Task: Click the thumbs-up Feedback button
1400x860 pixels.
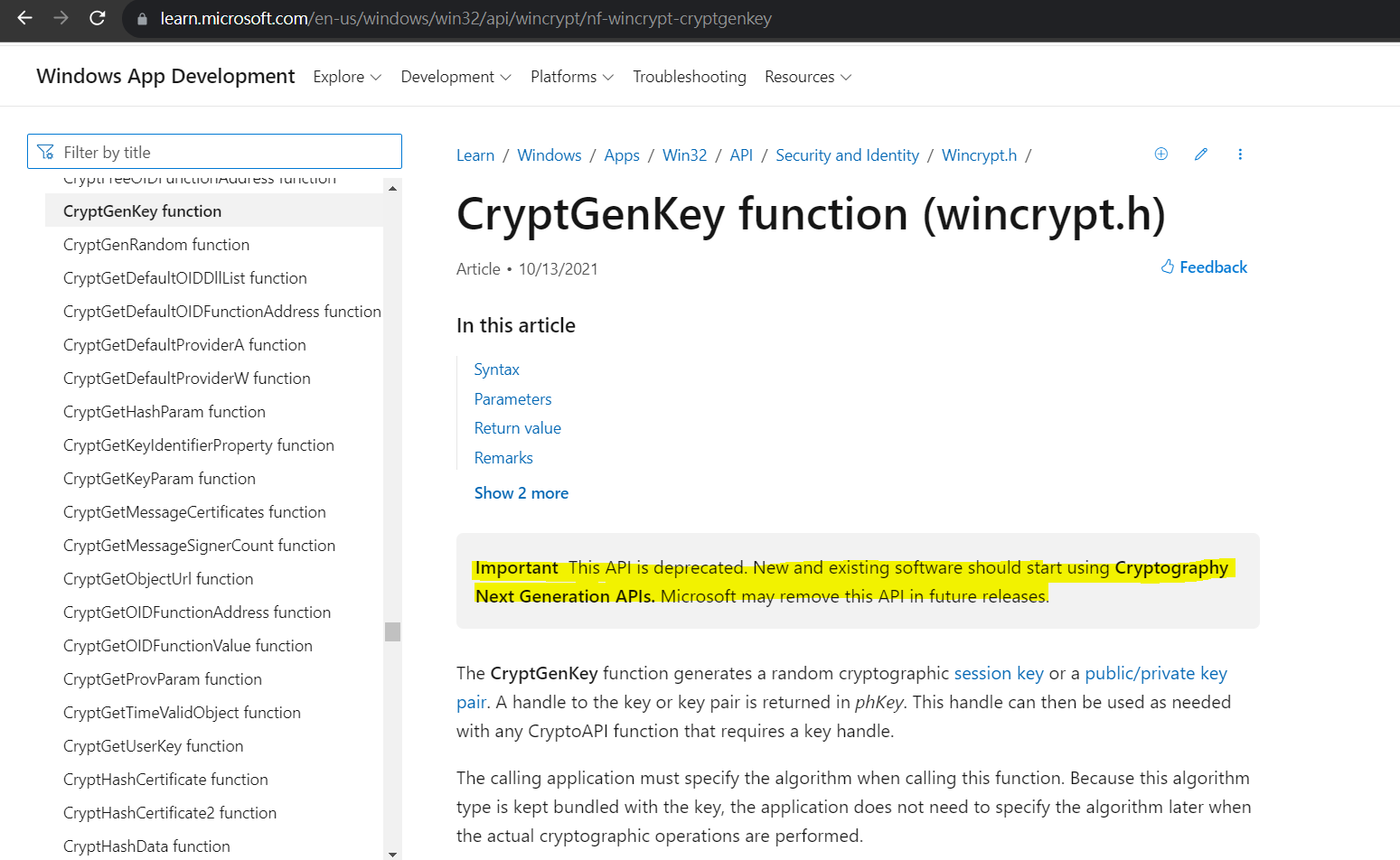Action: tap(1204, 266)
